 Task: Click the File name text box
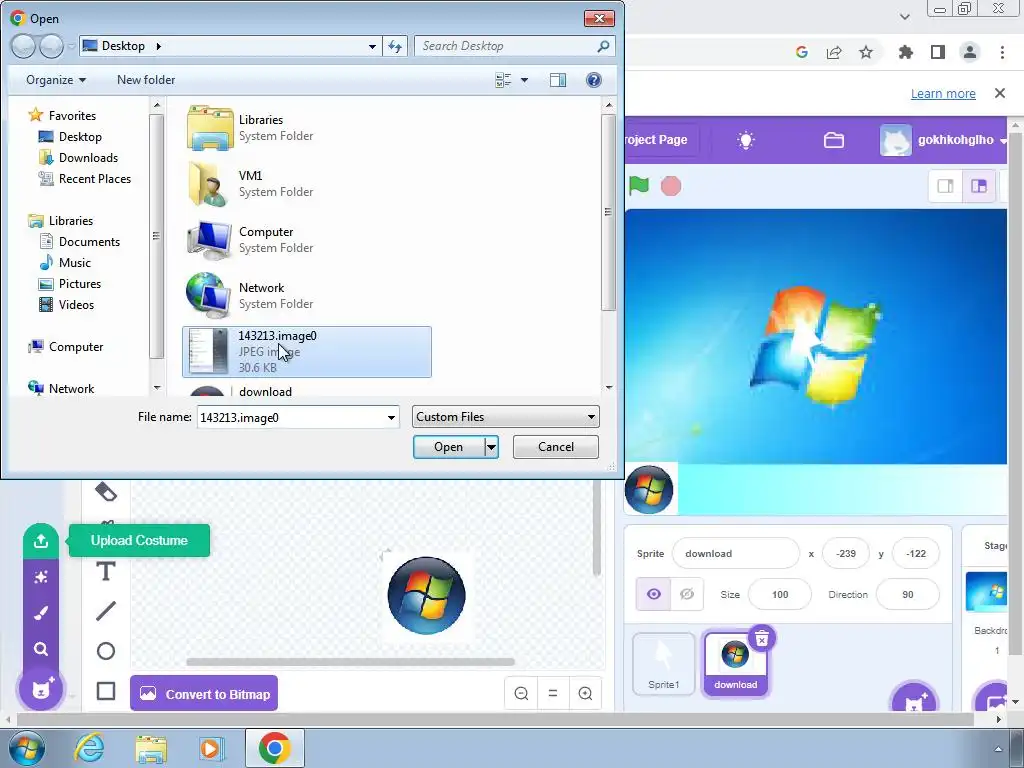(291, 417)
